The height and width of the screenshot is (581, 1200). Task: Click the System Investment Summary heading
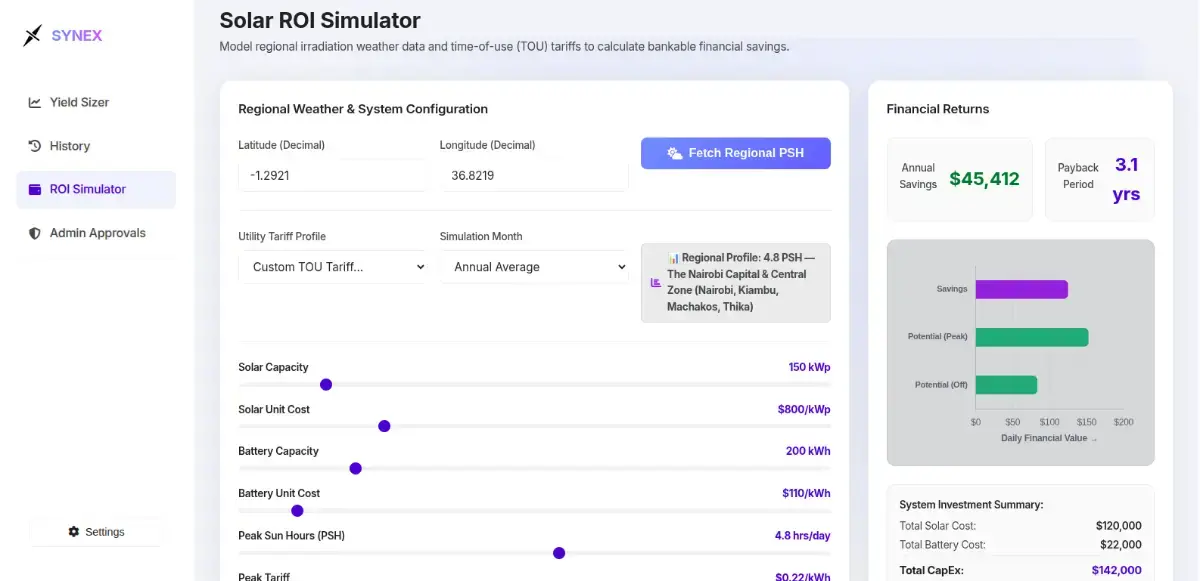[971, 504]
